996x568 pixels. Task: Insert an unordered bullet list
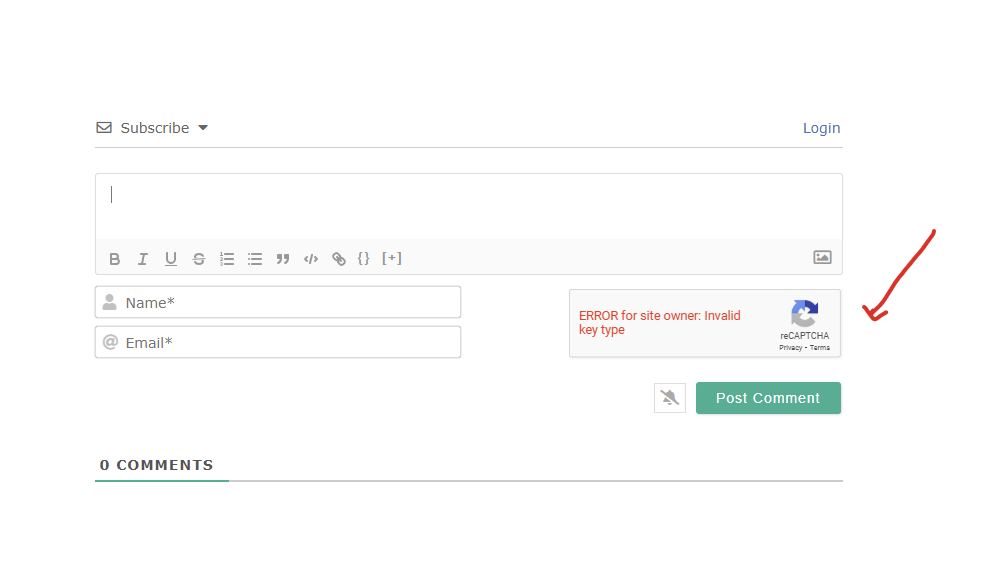click(255, 259)
